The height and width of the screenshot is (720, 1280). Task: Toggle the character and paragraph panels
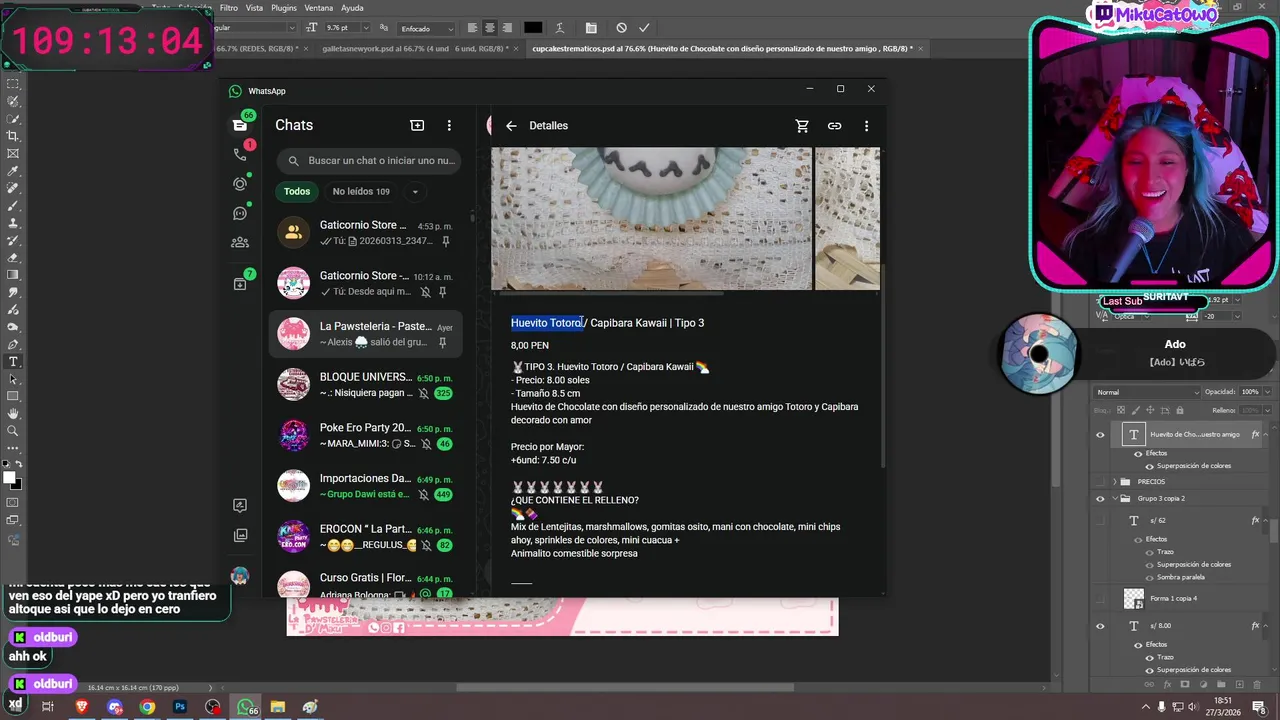(591, 28)
